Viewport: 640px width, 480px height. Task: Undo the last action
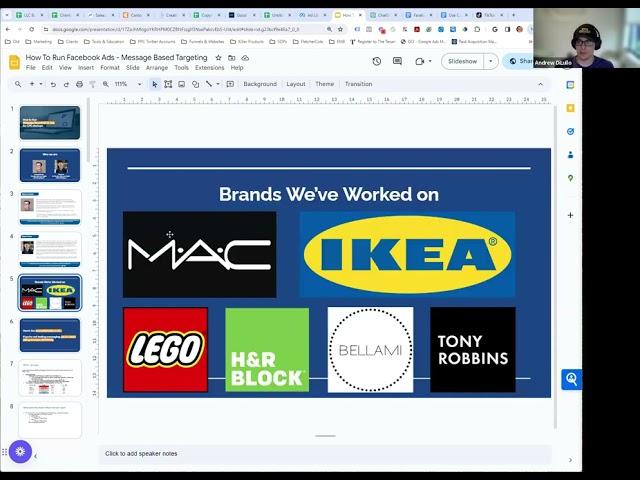[53, 84]
